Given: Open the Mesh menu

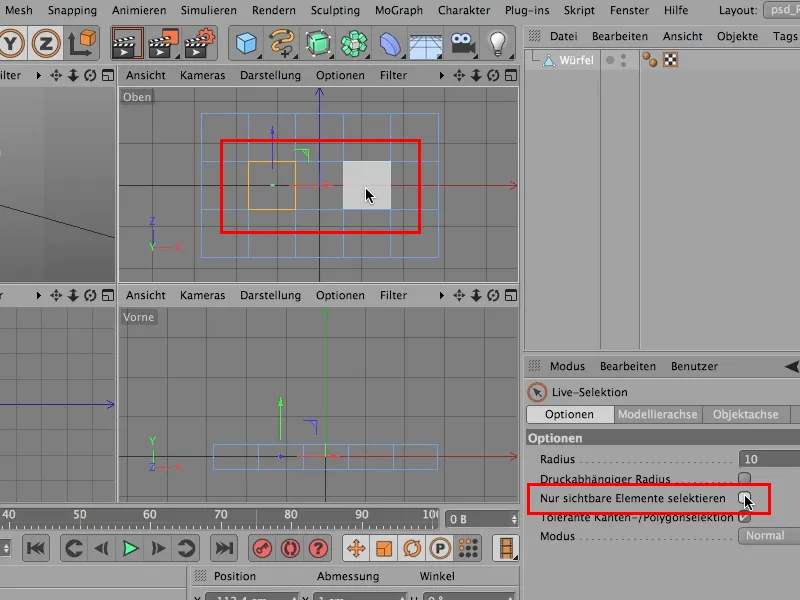Looking at the screenshot, I should [x=18, y=10].
